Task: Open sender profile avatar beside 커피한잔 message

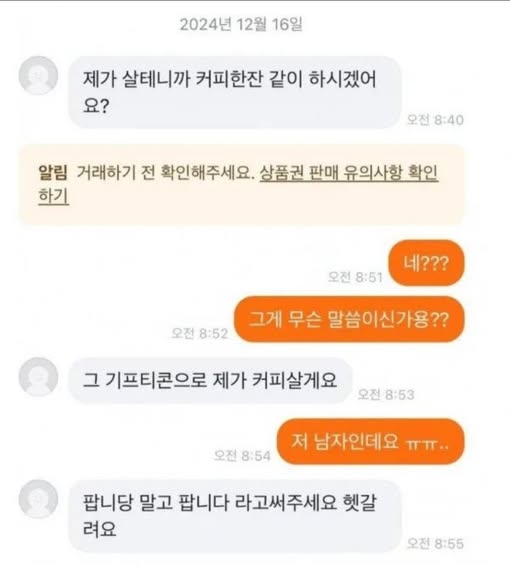Action: coord(38,75)
